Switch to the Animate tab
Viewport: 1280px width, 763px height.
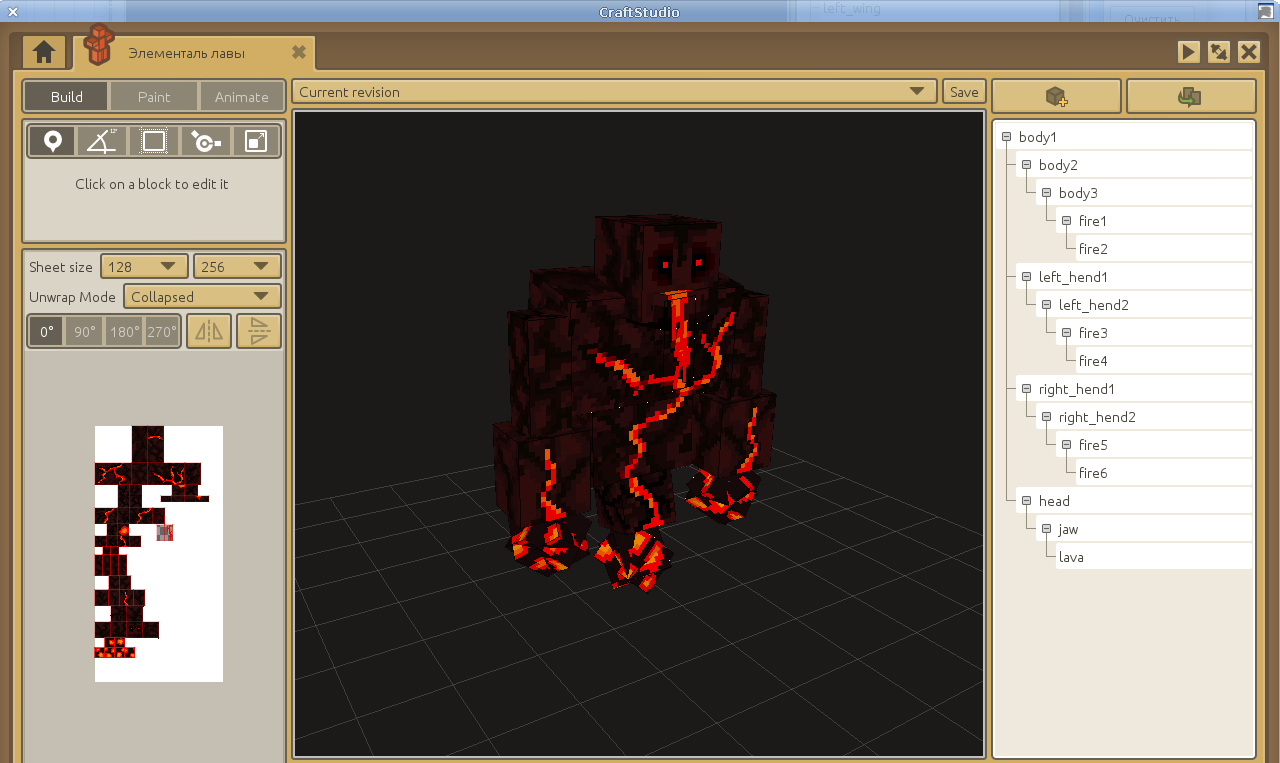tap(241, 97)
